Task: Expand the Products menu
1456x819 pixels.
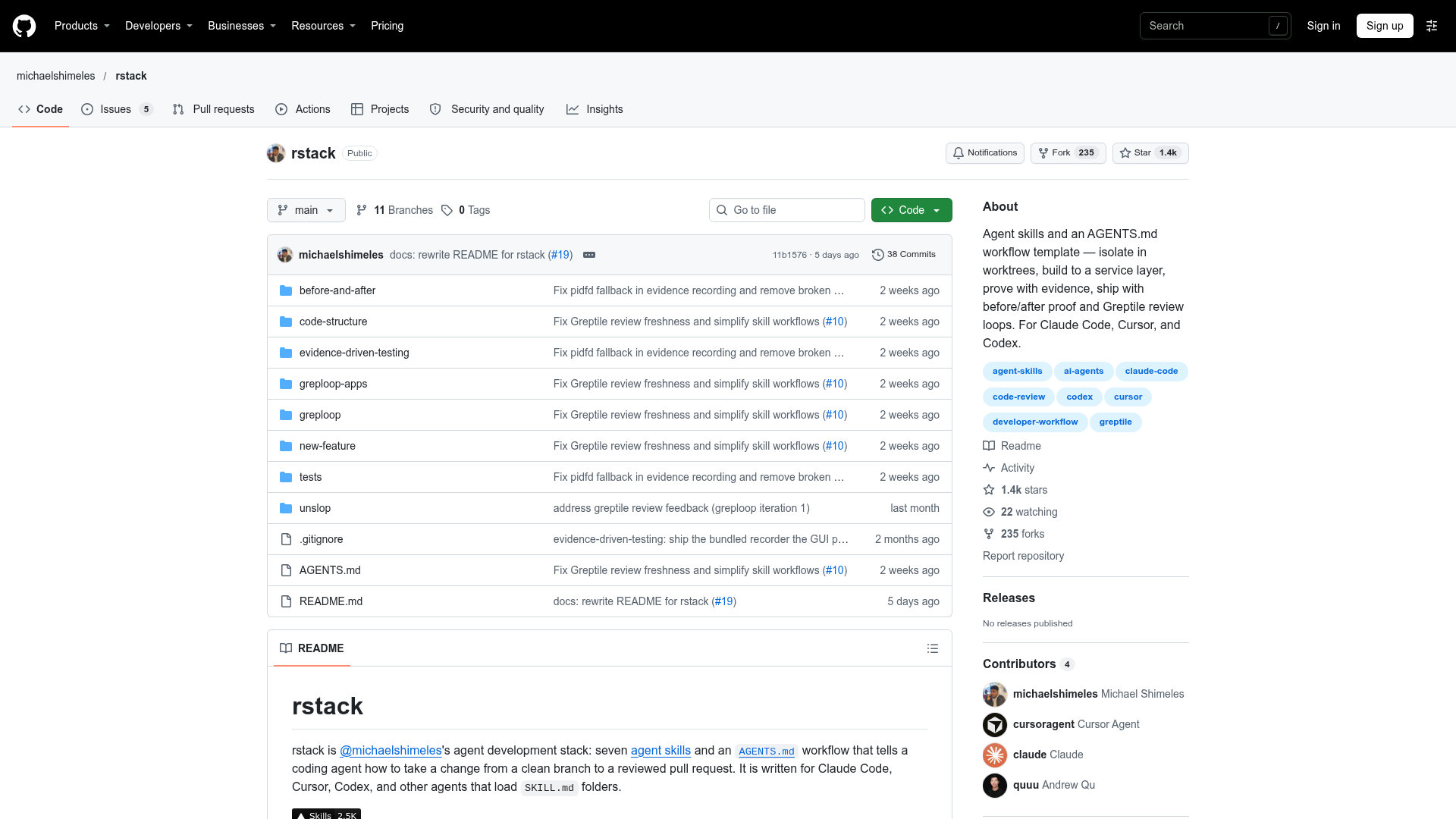Action: tap(82, 26)
